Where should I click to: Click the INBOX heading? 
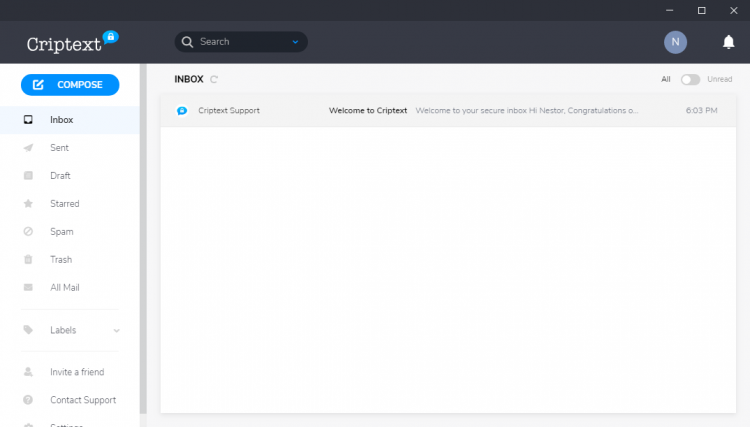tap(189, 79)
